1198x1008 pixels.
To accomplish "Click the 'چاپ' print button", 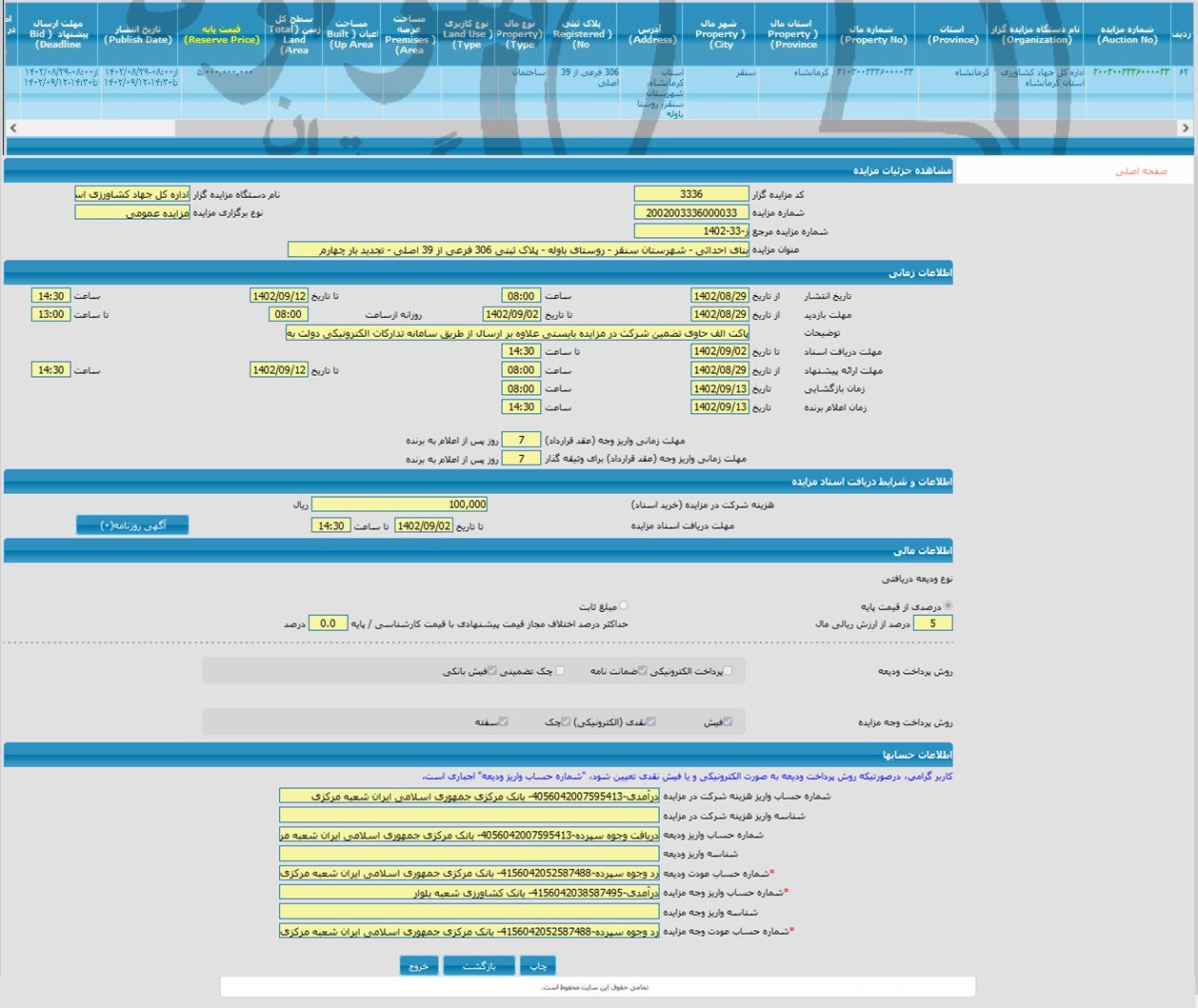I will (538, 966).
